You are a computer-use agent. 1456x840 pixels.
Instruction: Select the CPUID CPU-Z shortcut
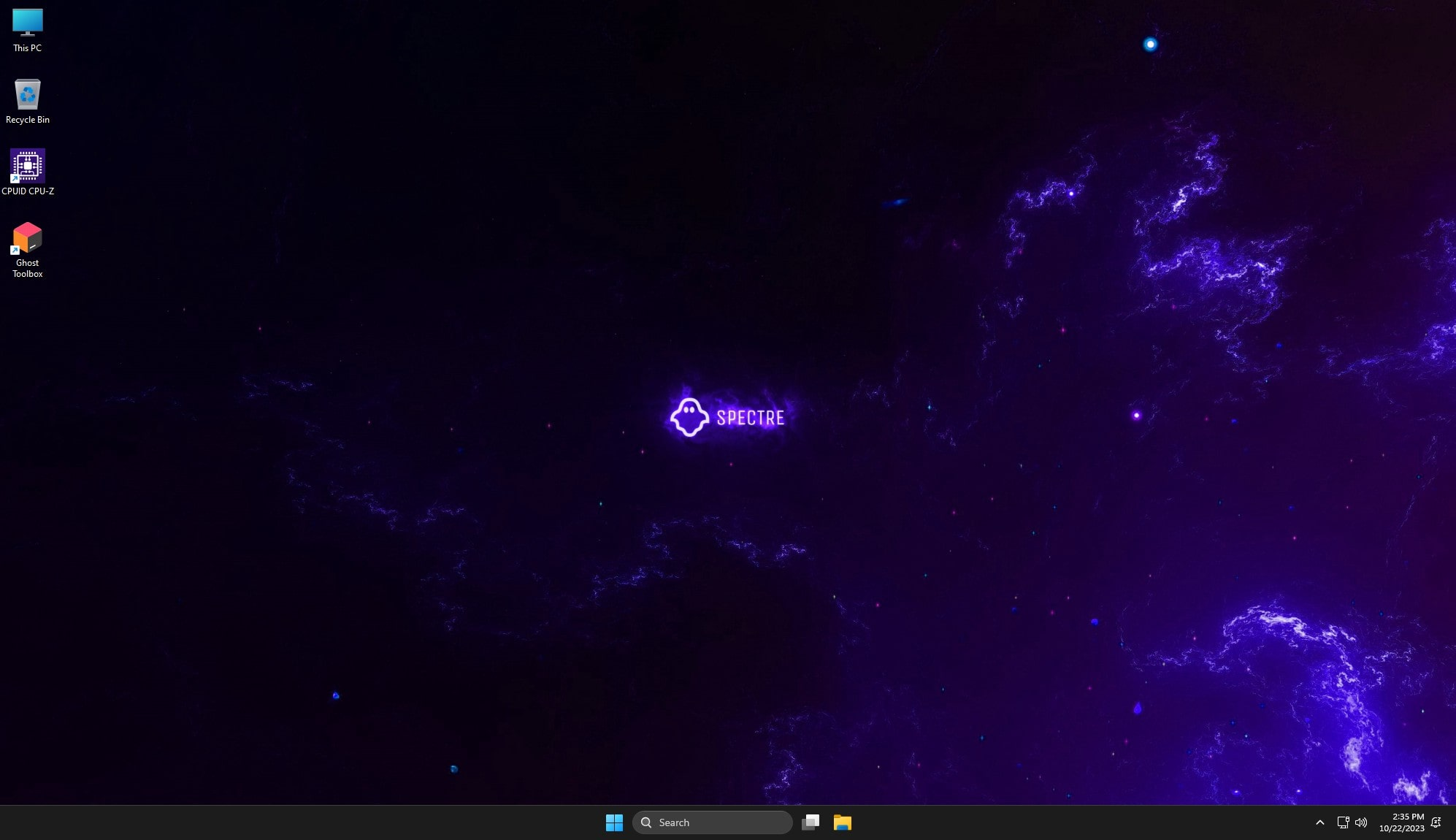point(28,172)
